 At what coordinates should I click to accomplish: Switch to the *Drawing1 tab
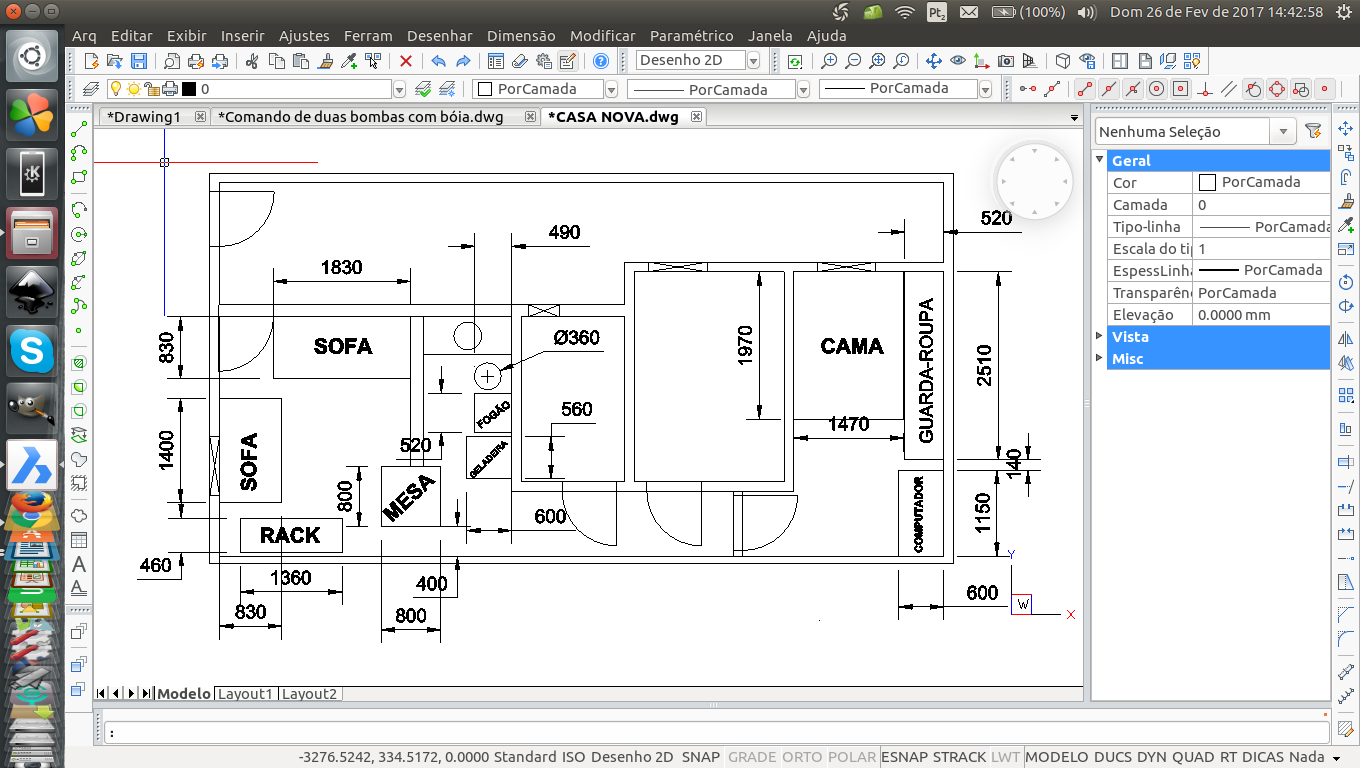tap(144, 116)
